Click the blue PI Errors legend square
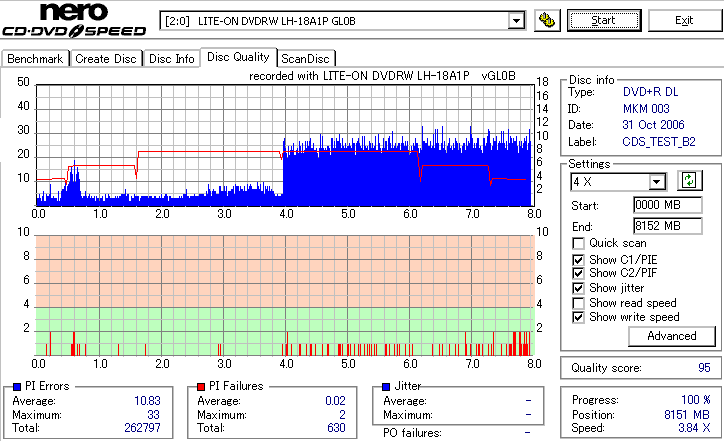The height and width of the screenshot is (441, 724). (17, 387)
